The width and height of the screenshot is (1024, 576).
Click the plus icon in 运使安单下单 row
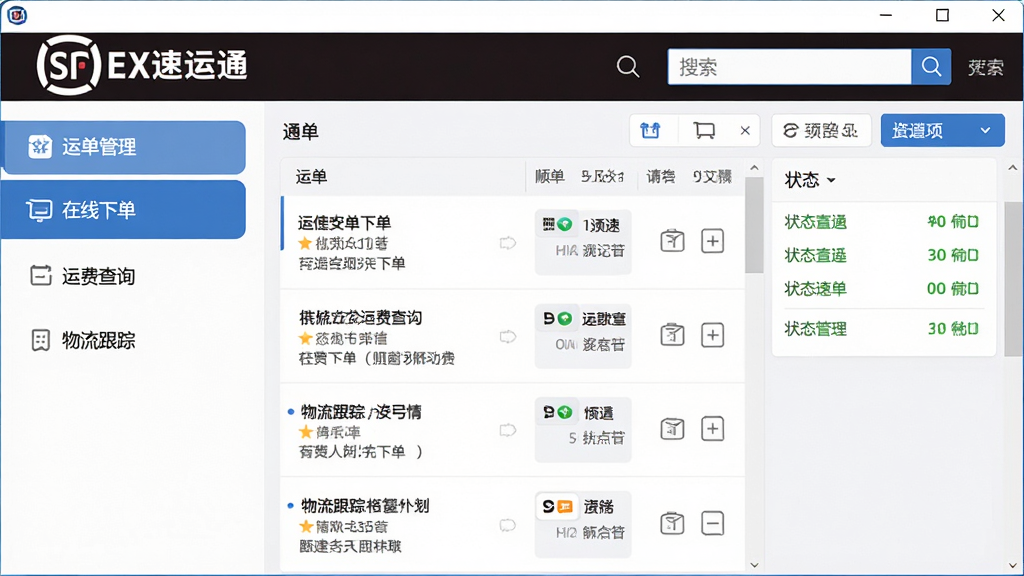712,241
